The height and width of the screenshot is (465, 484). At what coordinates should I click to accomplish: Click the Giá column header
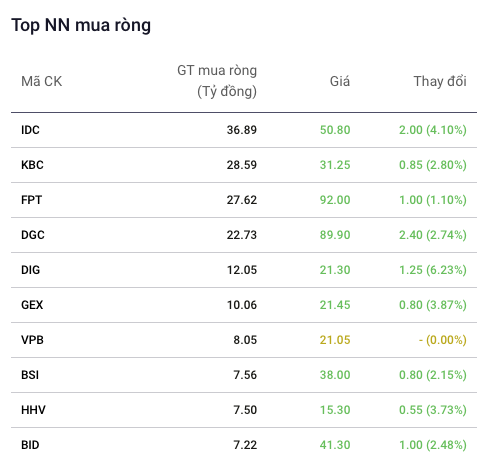[x=340, y=81]
